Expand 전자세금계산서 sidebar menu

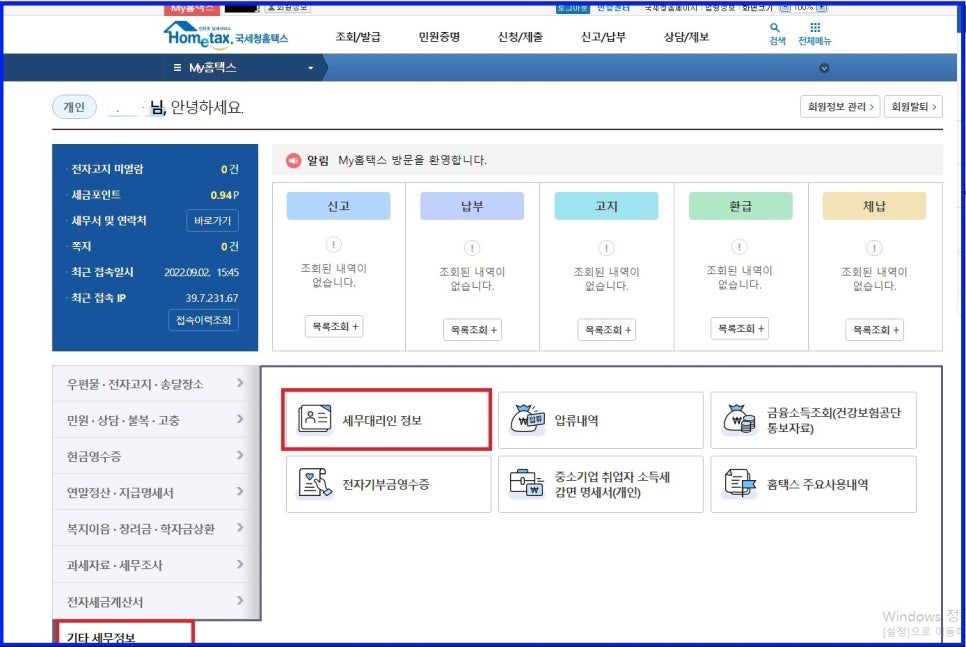152,601
